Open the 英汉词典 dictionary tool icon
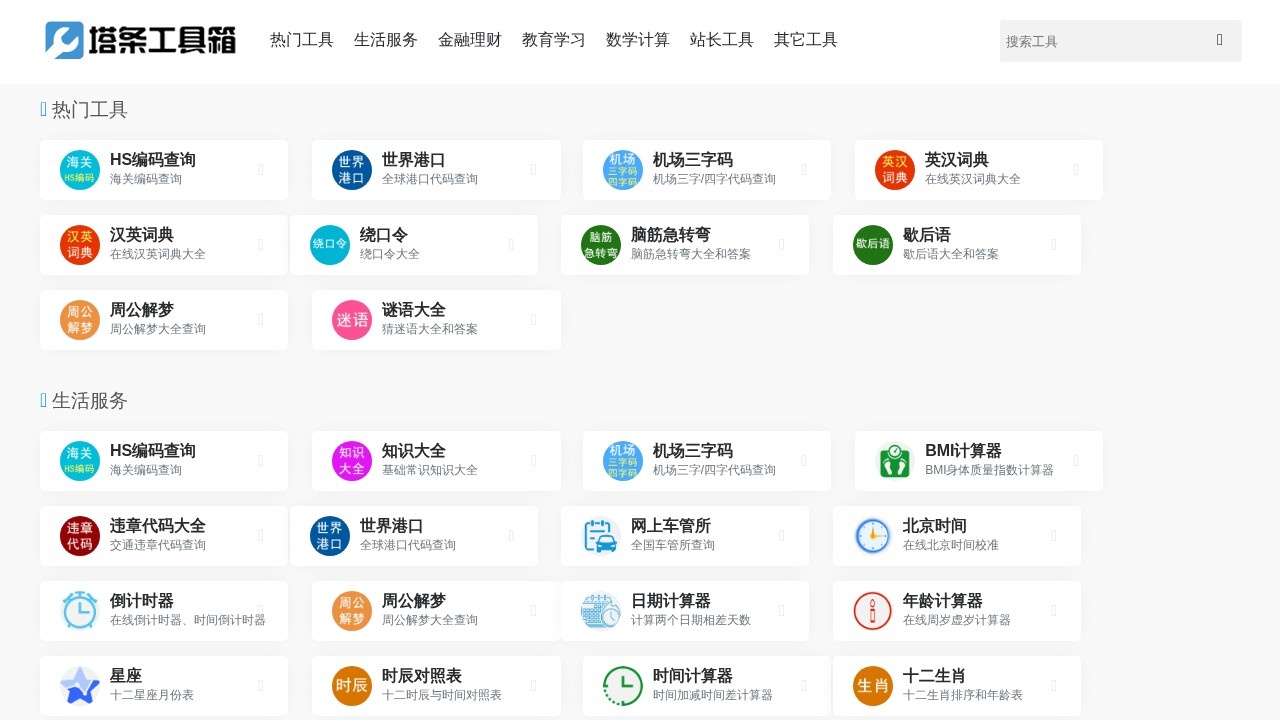This screenshot has height=720, width=1280. [893, 169]
